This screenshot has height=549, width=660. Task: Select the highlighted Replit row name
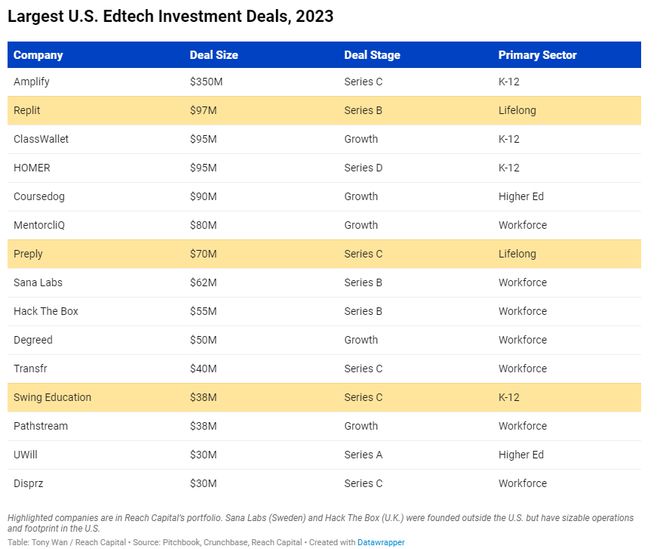[27, 110]
